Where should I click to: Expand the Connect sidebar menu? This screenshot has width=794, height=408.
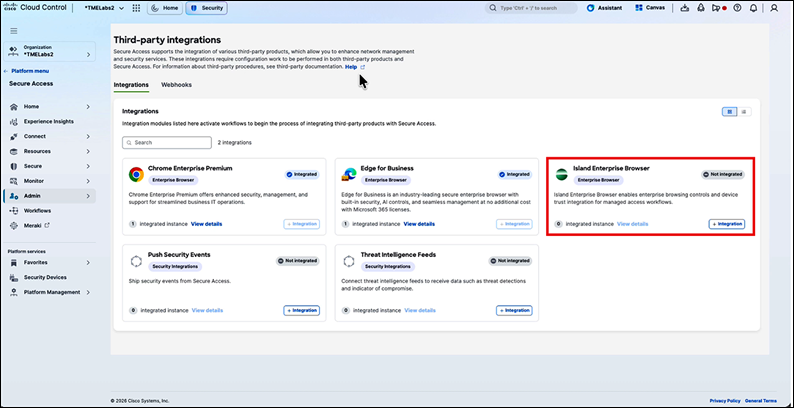click(50, 136)
